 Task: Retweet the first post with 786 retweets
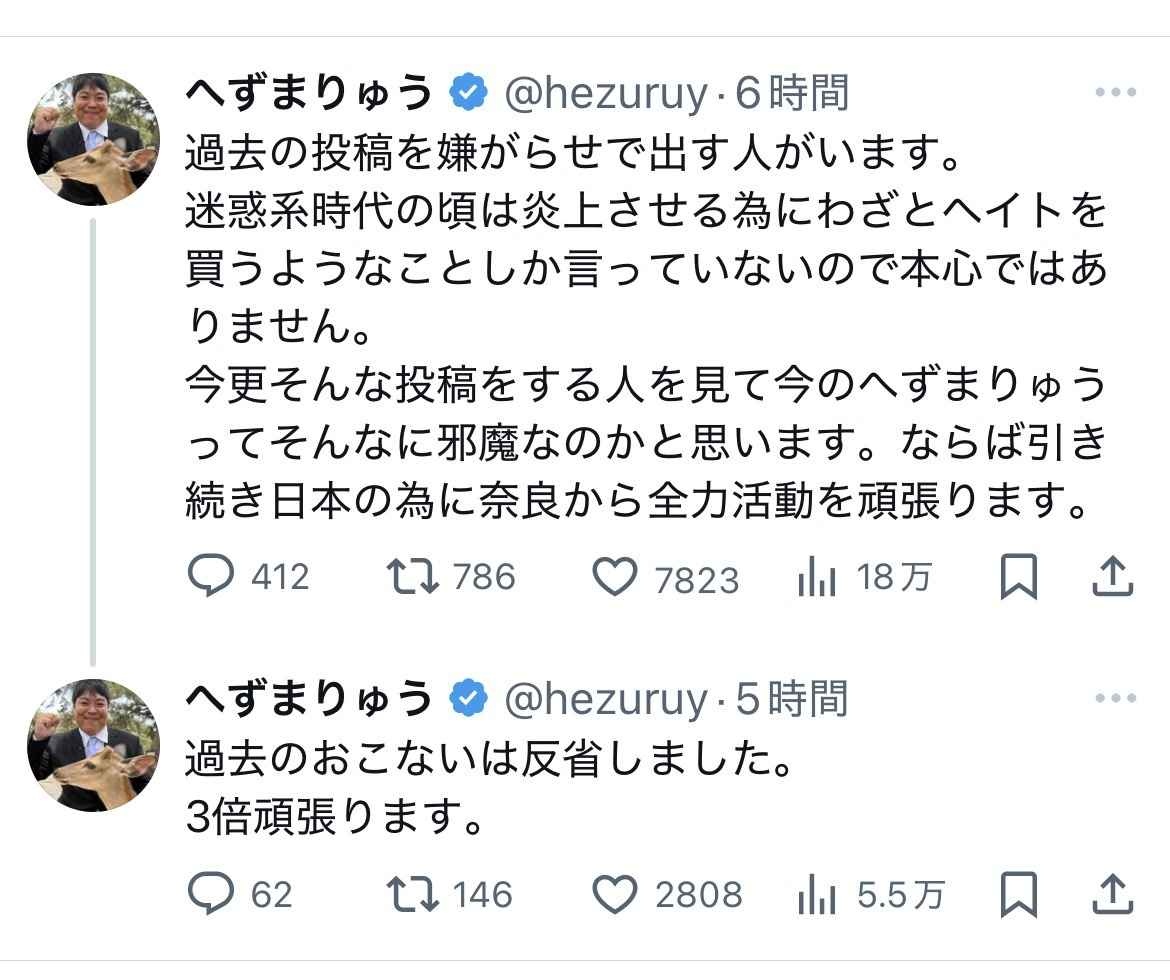[x=413, y=577]
